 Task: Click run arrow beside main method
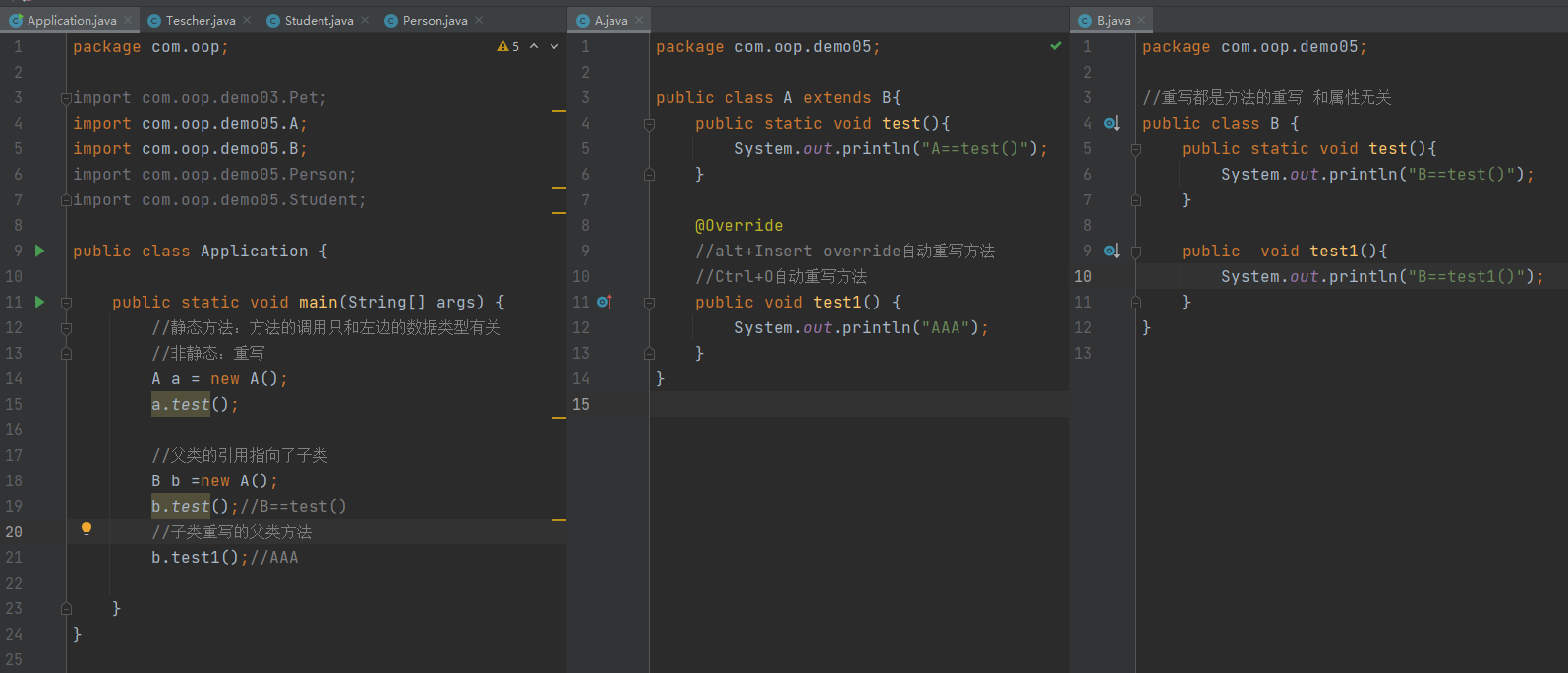pos(39,302)
